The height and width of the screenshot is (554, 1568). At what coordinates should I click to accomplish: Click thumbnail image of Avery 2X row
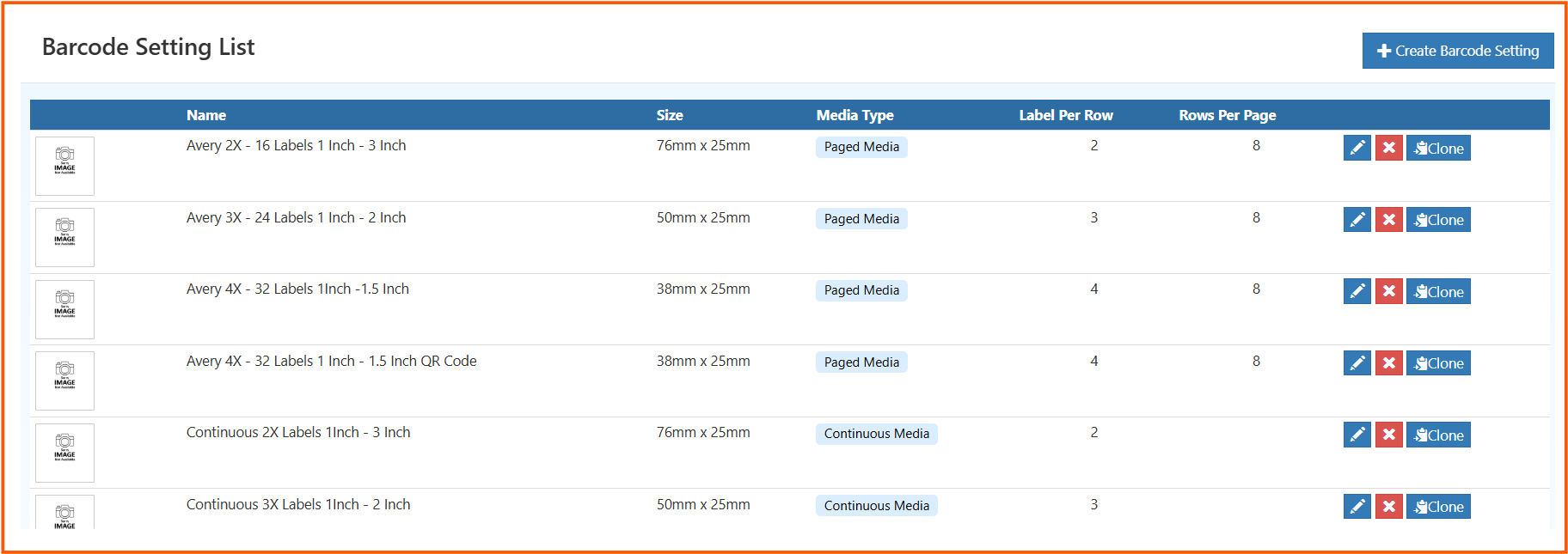(64, 166)
